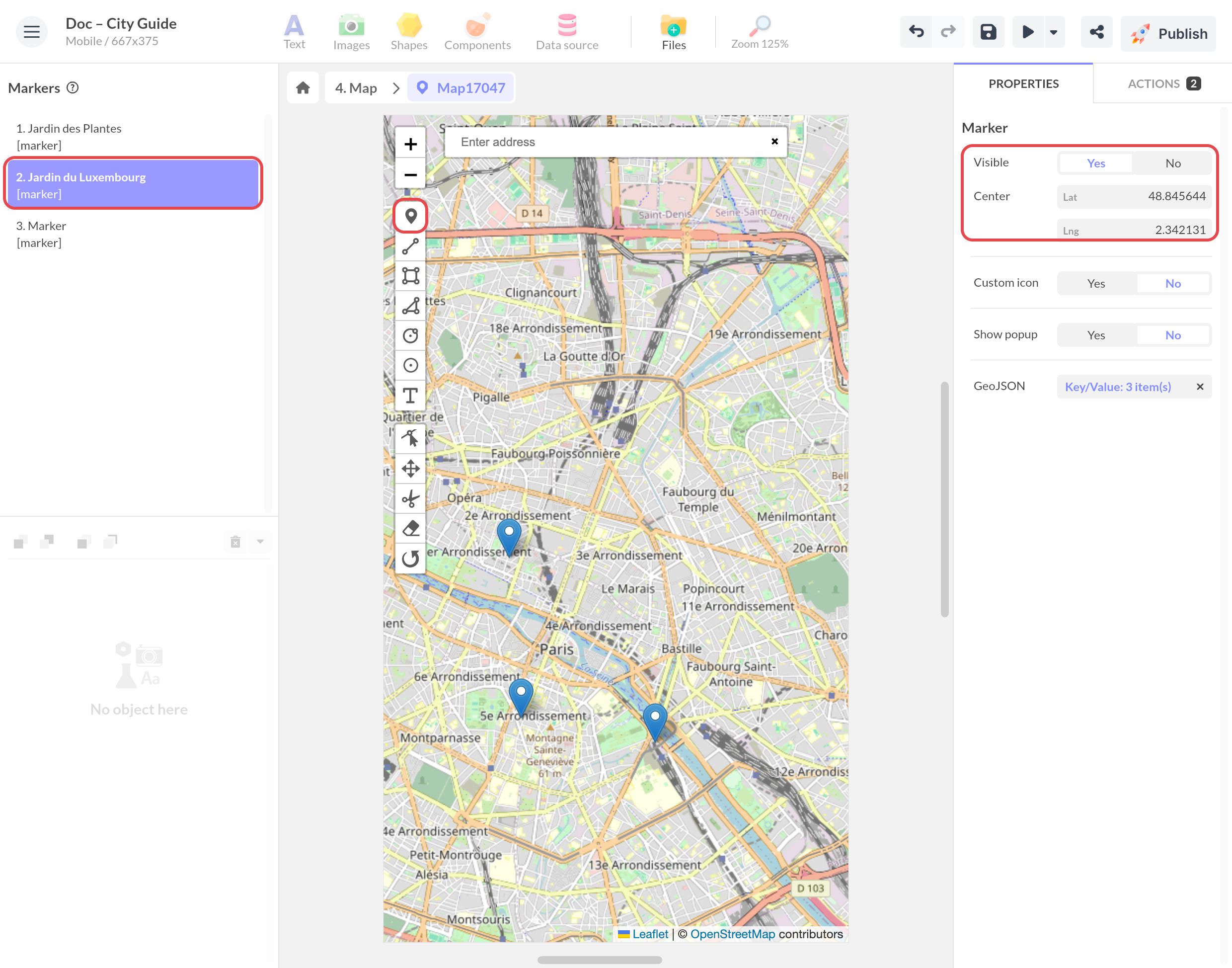Open the Data source panel
1232x968 pixels.
point(567,32)
